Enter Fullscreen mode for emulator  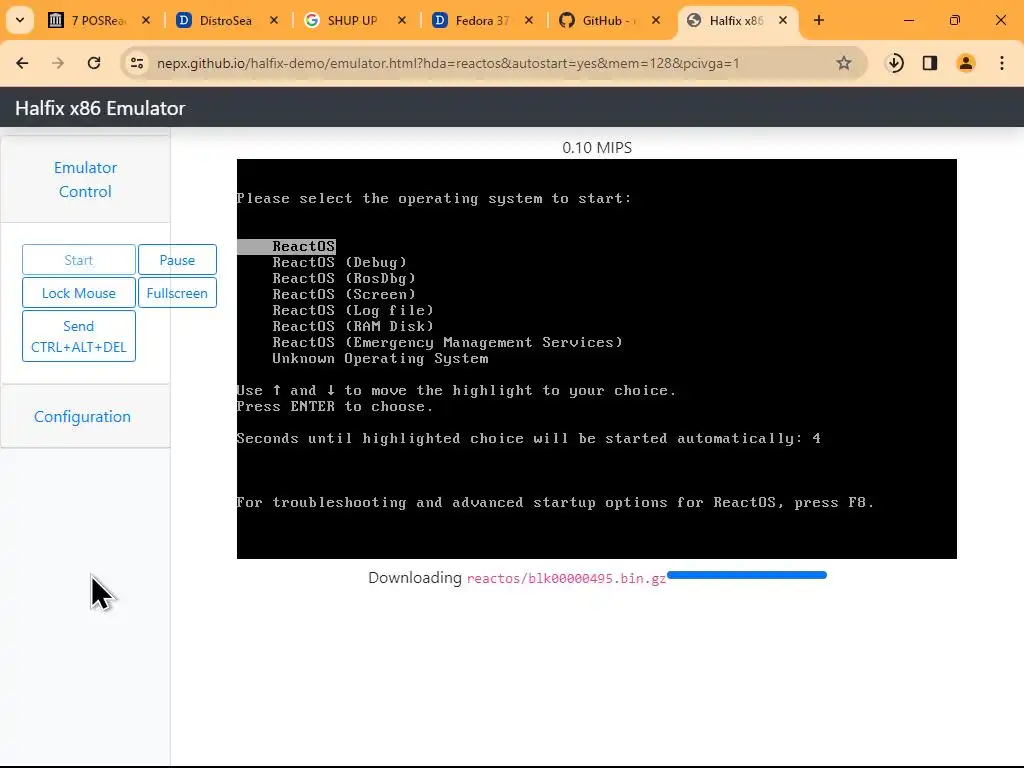177,293
